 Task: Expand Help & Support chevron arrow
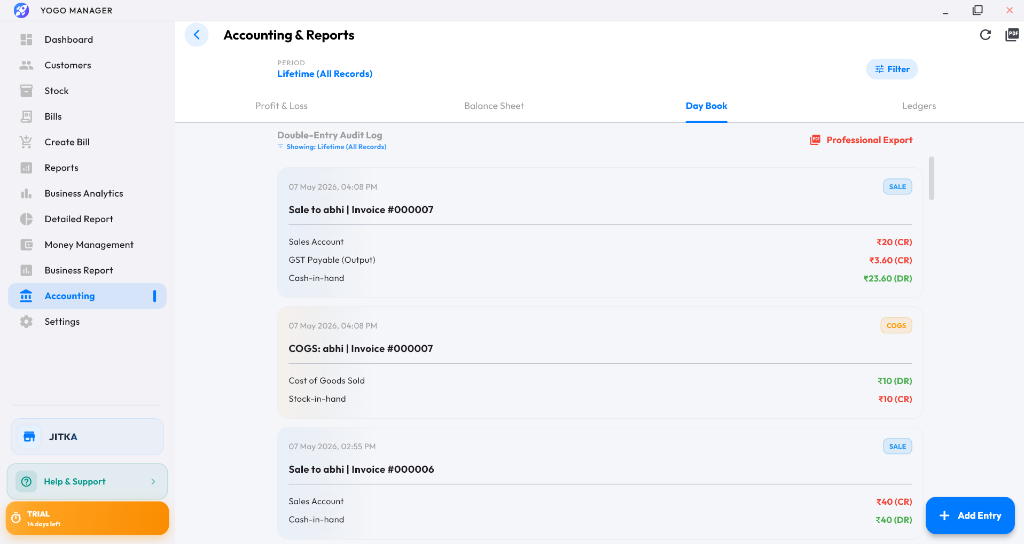click(153, 482)
